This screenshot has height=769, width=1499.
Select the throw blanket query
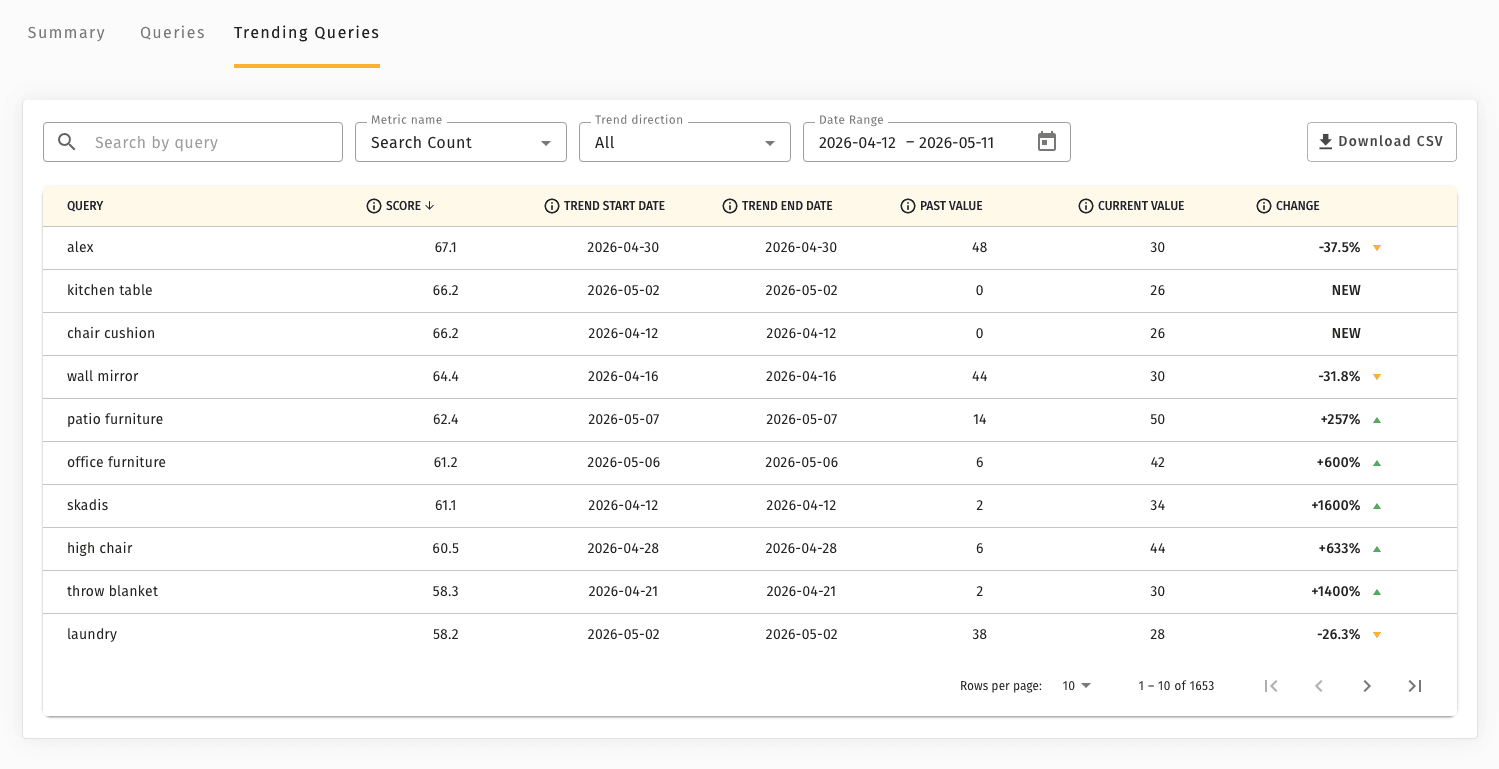click(113, 591)
